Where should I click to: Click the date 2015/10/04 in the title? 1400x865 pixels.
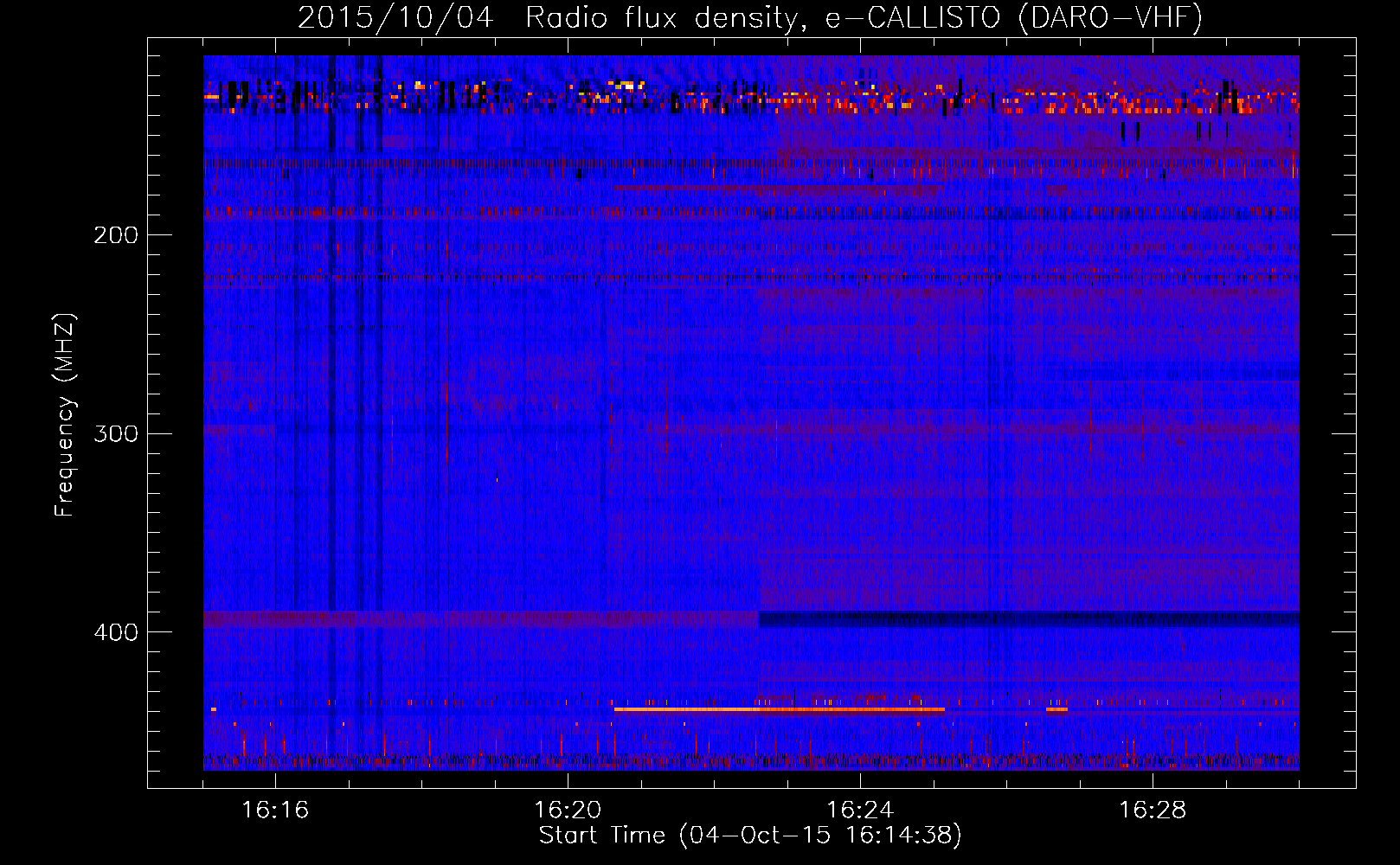(x=395, y=17)
